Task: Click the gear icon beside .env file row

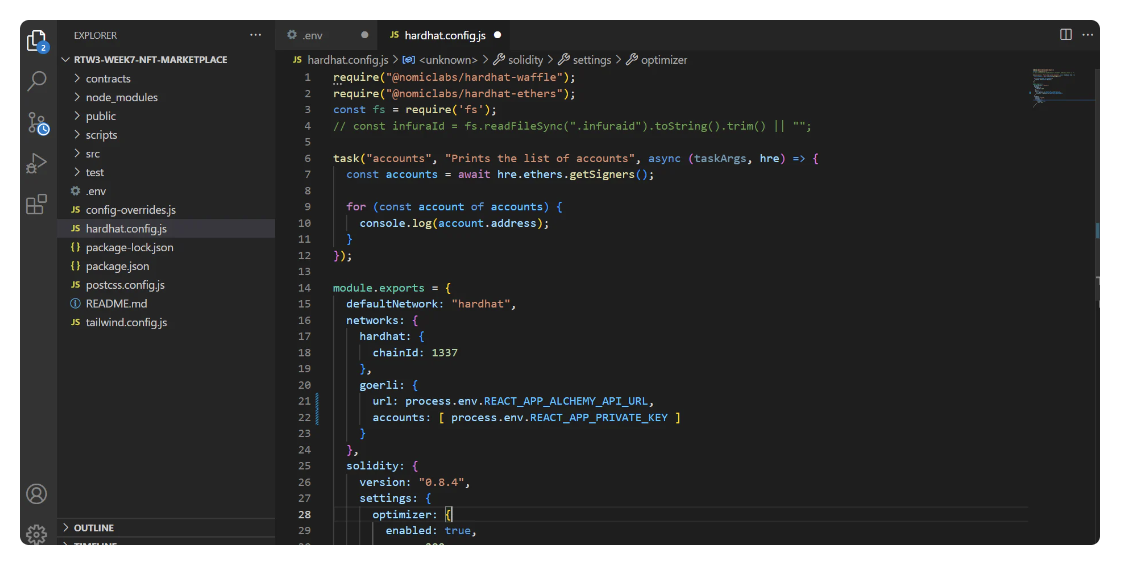Action: 75,191
